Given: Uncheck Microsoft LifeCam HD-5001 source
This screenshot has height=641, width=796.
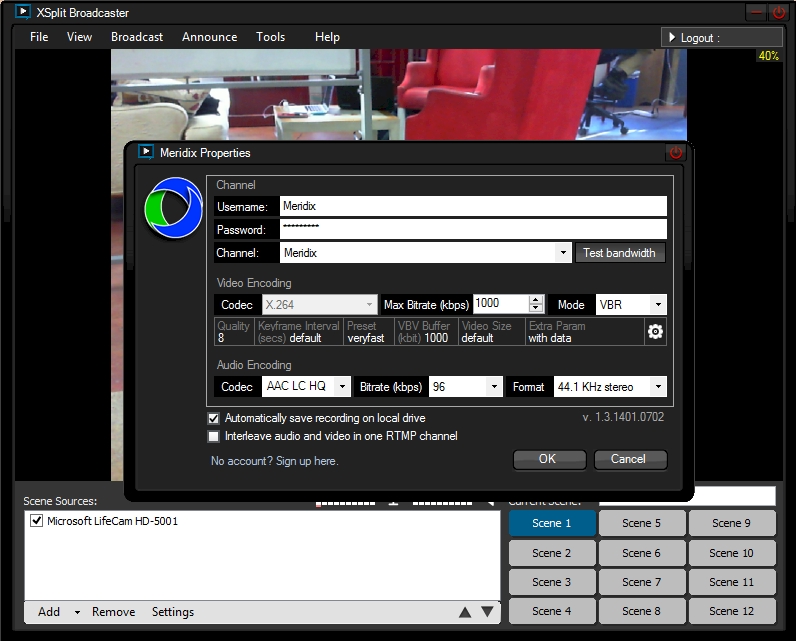Looking at the screenshot, I should [37, 521].
